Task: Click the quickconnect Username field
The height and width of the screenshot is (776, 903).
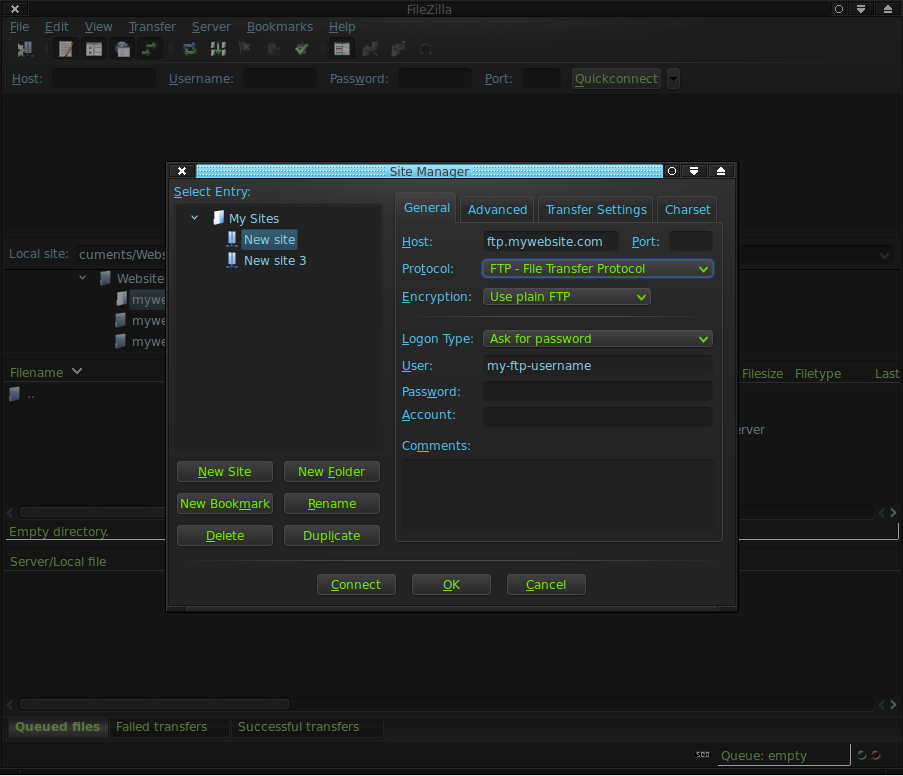Action: point(280,78)
